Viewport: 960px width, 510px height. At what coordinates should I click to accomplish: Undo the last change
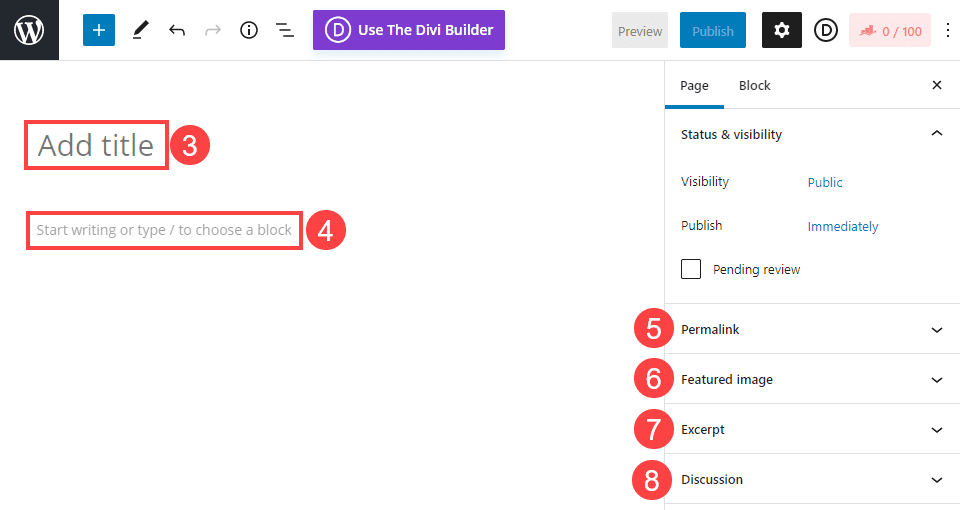(177, 30)
